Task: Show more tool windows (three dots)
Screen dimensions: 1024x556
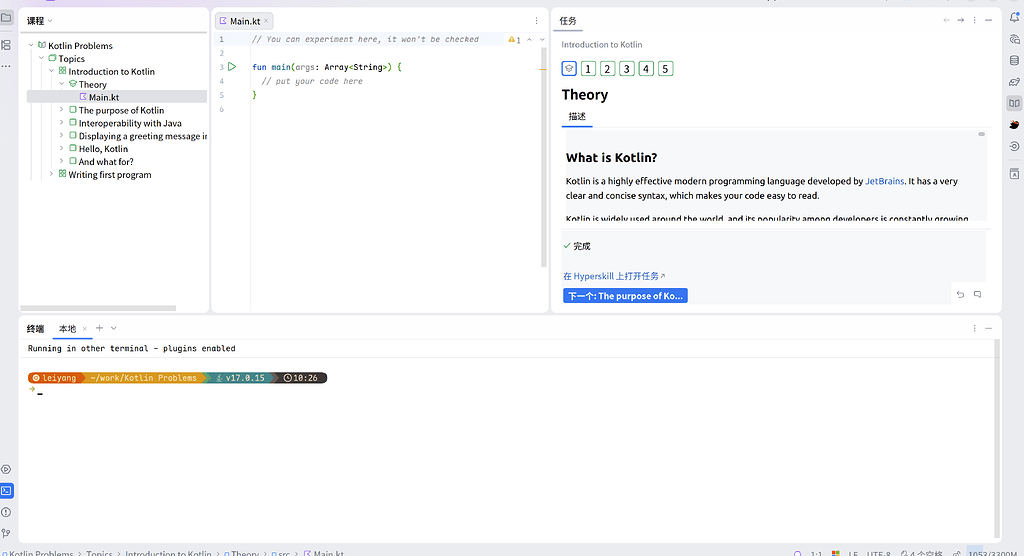Action: click(6, 66)
